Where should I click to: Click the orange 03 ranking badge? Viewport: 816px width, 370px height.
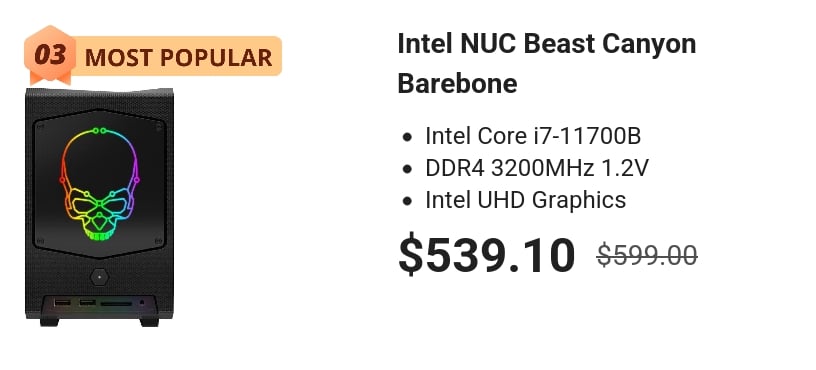50,55
